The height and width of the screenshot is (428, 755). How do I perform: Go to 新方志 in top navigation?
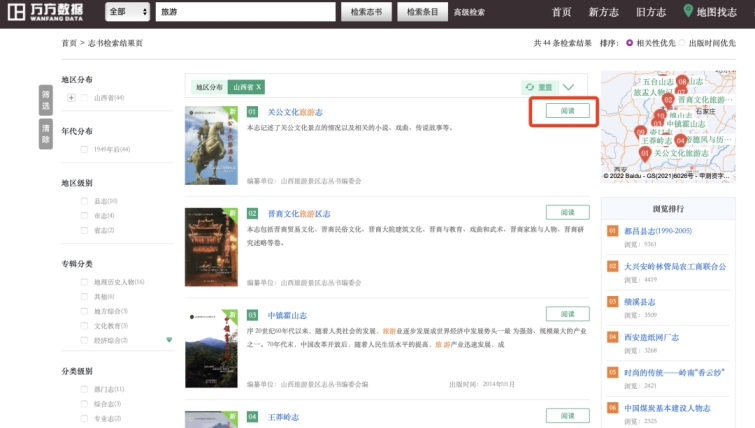click(603, 12)
